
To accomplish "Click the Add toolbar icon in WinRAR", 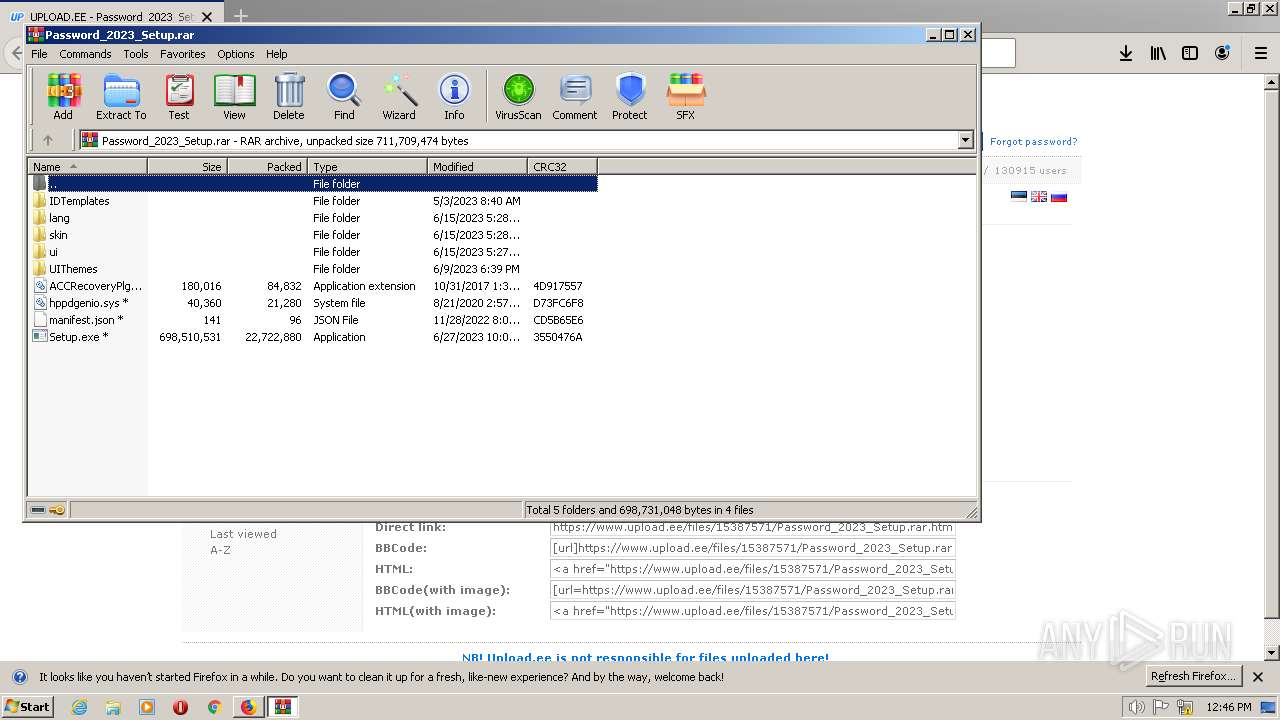I will pos(63,97).
